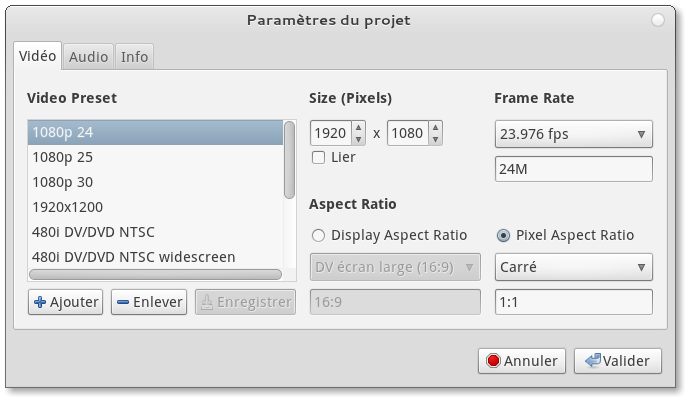Select Pixel Aspect Ratio radio button
Viewport: 685px width, 397px height.
[x=503, y=235]
